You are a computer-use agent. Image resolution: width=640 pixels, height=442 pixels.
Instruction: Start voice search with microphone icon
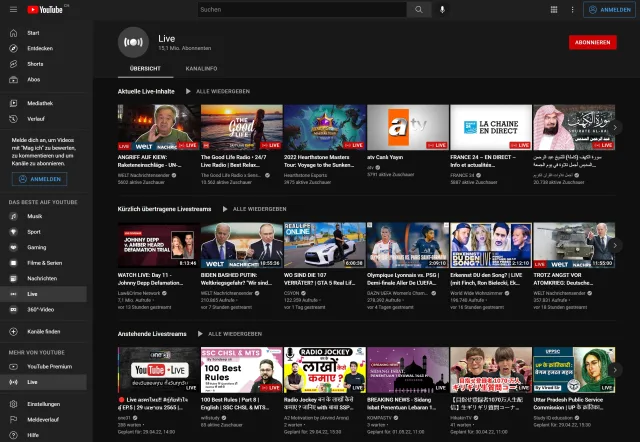(x=443, y=10)
